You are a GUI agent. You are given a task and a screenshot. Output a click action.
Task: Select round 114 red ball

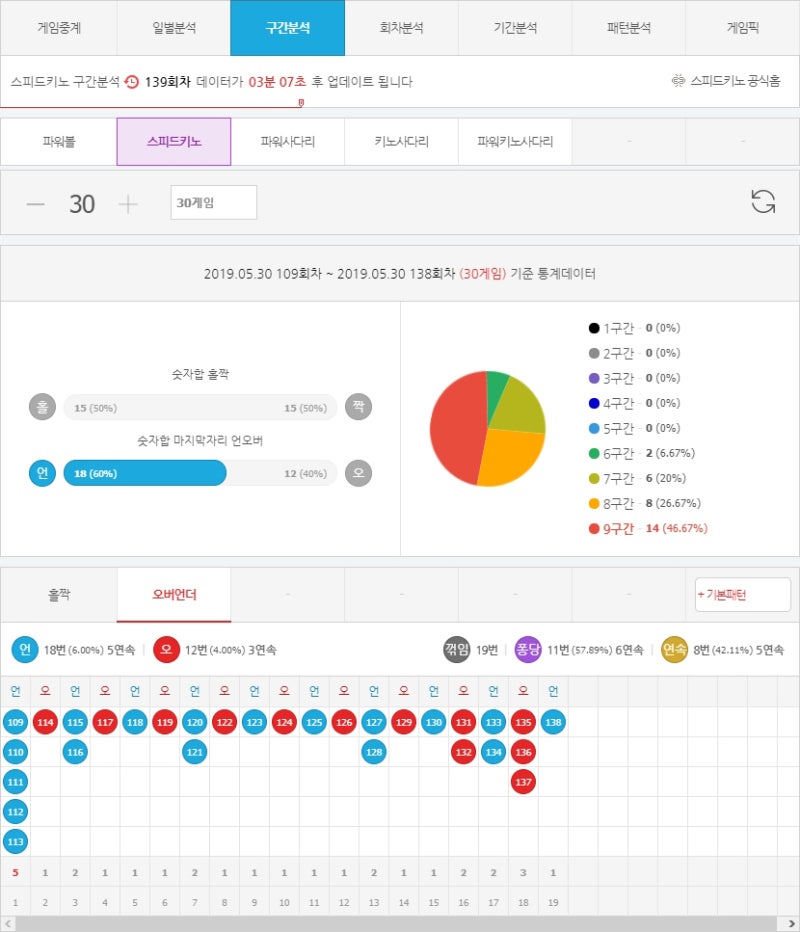pyautogui.click(x=45, y=722)
